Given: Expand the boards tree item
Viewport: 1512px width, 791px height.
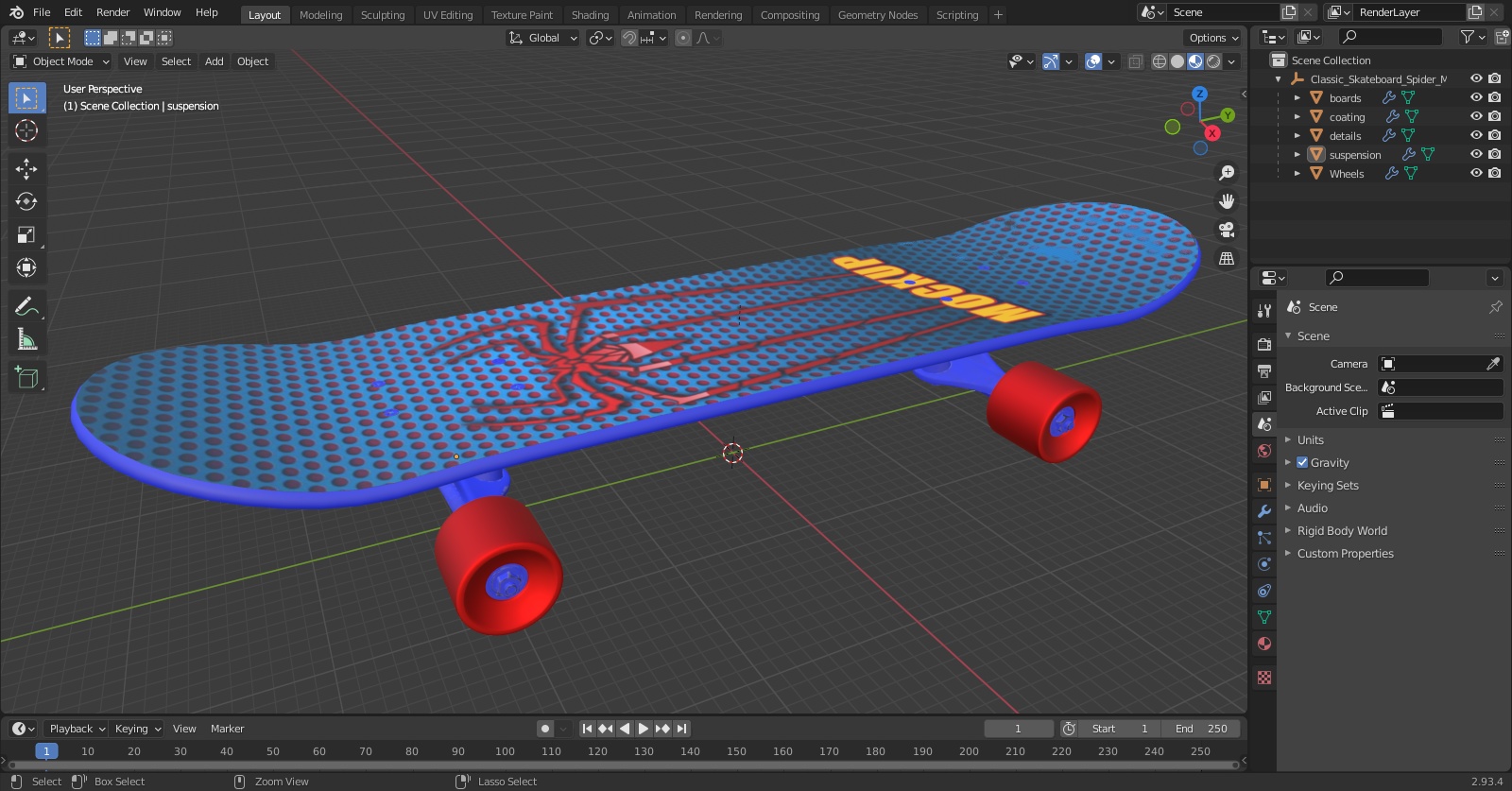Looking at the screenshot, I should tap(1297, 97).
